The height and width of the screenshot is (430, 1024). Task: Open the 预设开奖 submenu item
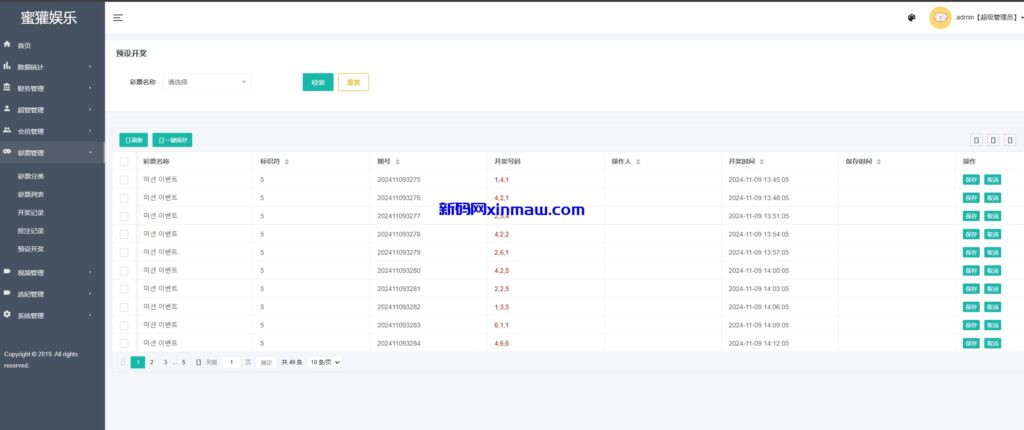[x=31, y=249]
